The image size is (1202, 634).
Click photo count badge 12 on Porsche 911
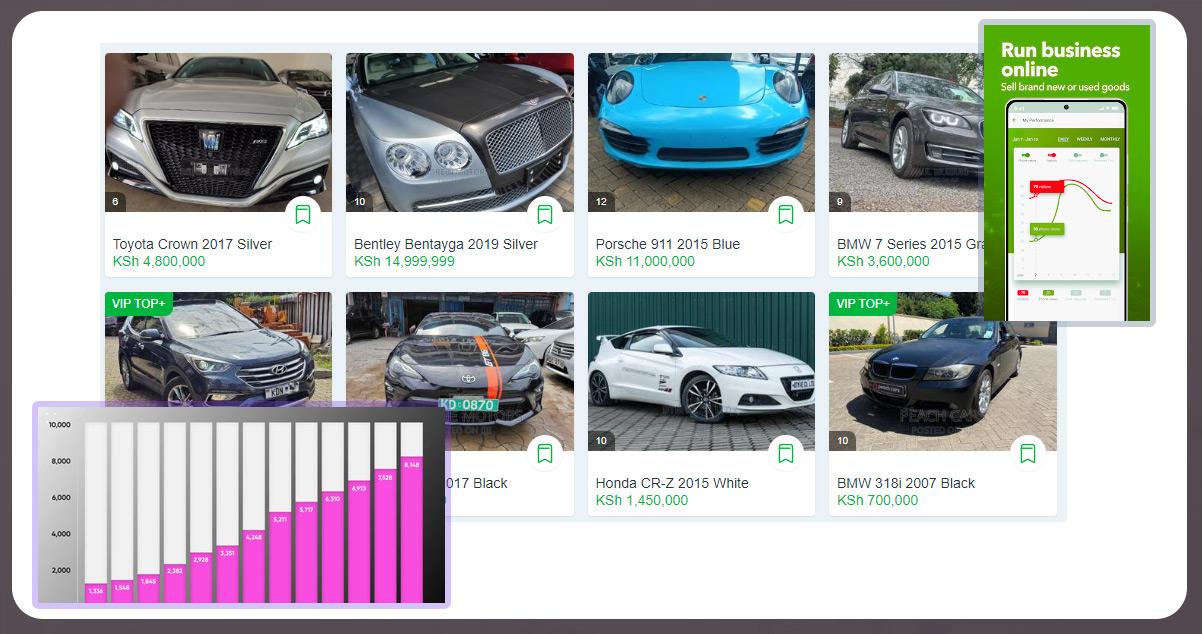point(601,201)
